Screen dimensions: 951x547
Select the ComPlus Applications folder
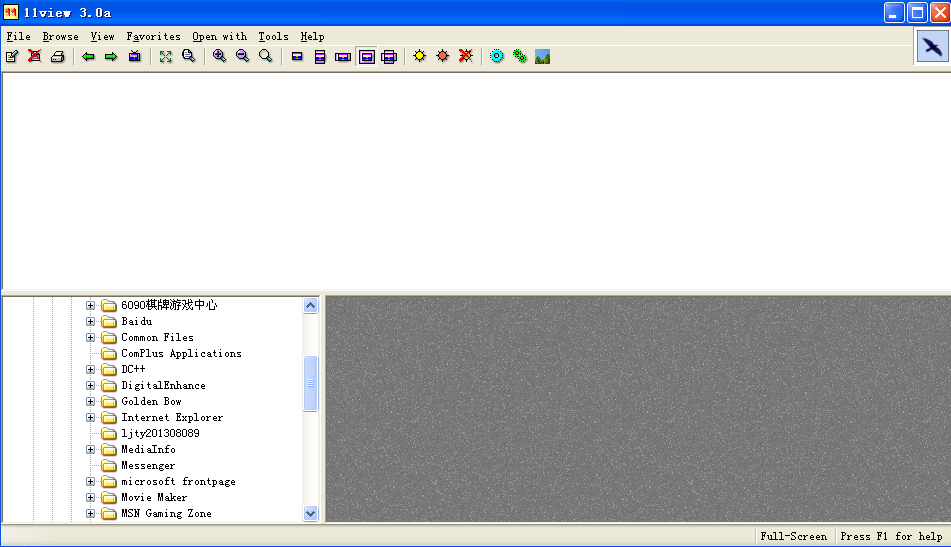[x=181, y=354]
